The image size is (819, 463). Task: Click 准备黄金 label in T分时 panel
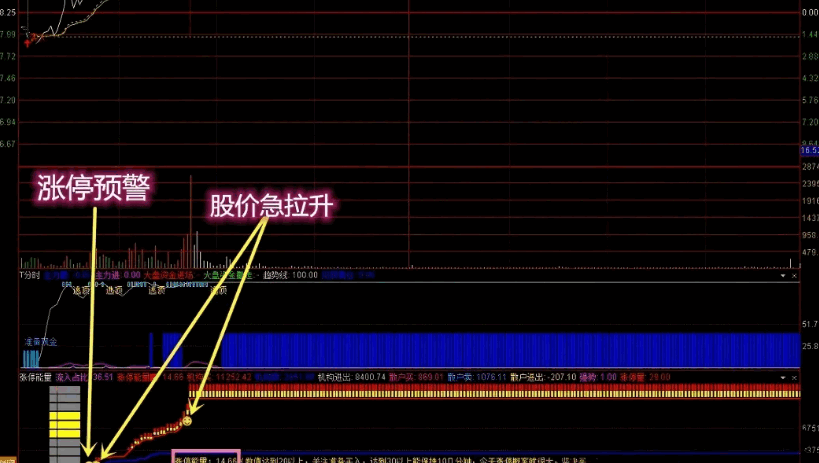41,342
